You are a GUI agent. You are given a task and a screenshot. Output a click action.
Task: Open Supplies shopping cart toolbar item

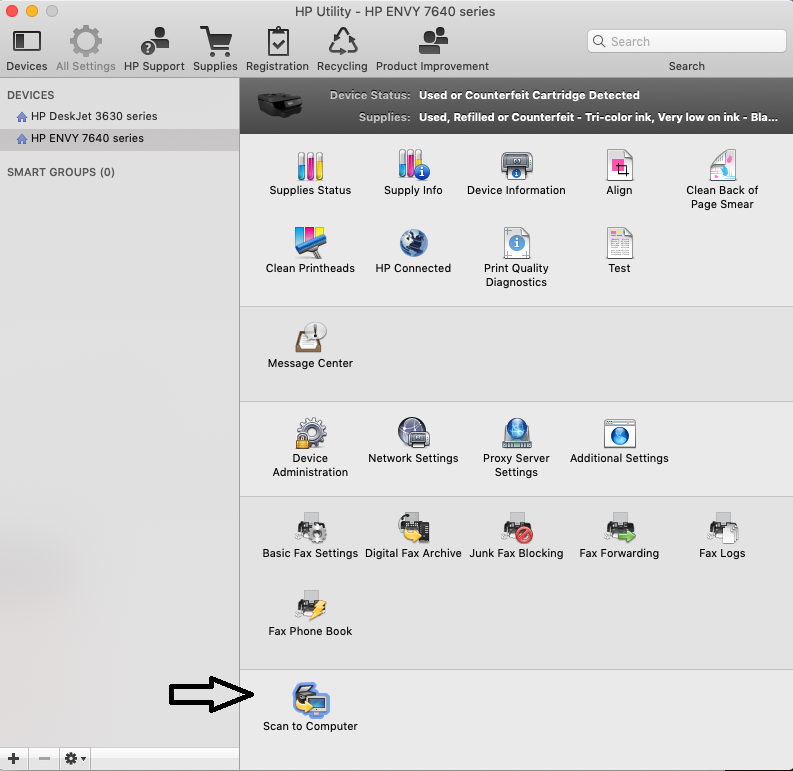point(215,50)
